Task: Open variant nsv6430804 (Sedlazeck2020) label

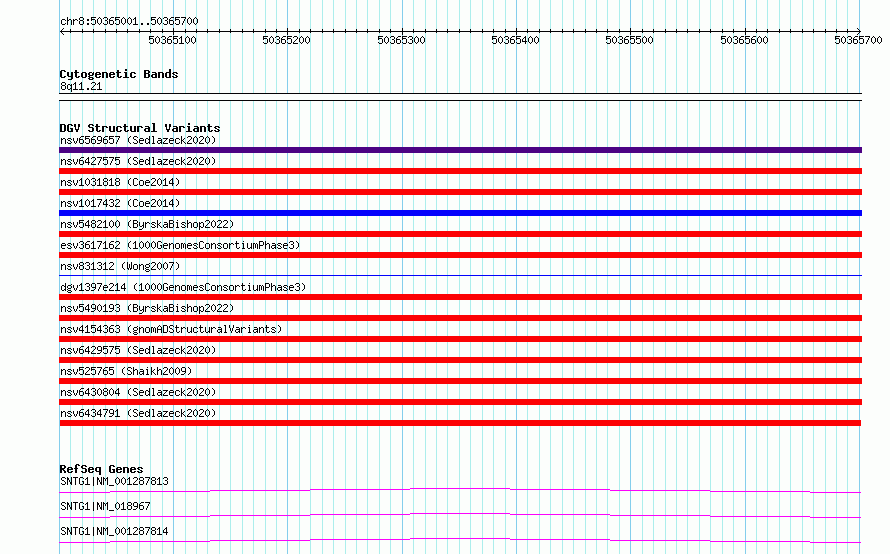Action: coord(138,392)
